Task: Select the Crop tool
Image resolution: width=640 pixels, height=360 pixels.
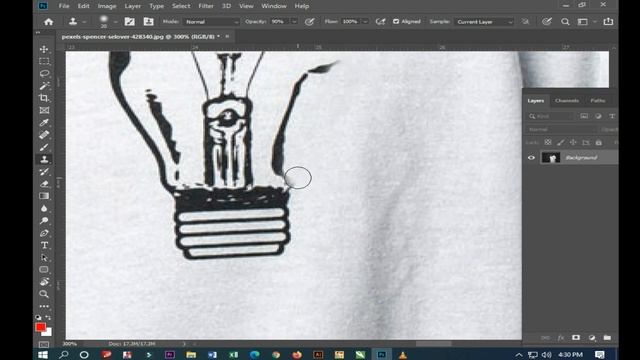Action: pyautogui.click(x=44, y=98)
